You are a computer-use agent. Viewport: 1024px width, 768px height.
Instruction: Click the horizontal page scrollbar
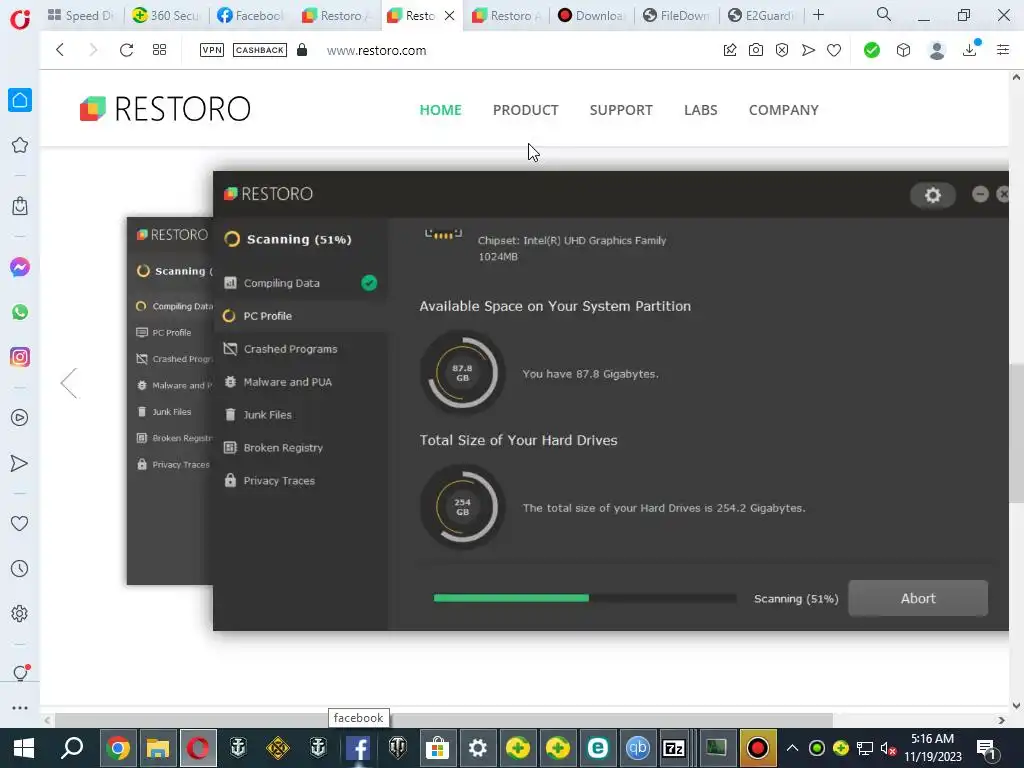444,720
